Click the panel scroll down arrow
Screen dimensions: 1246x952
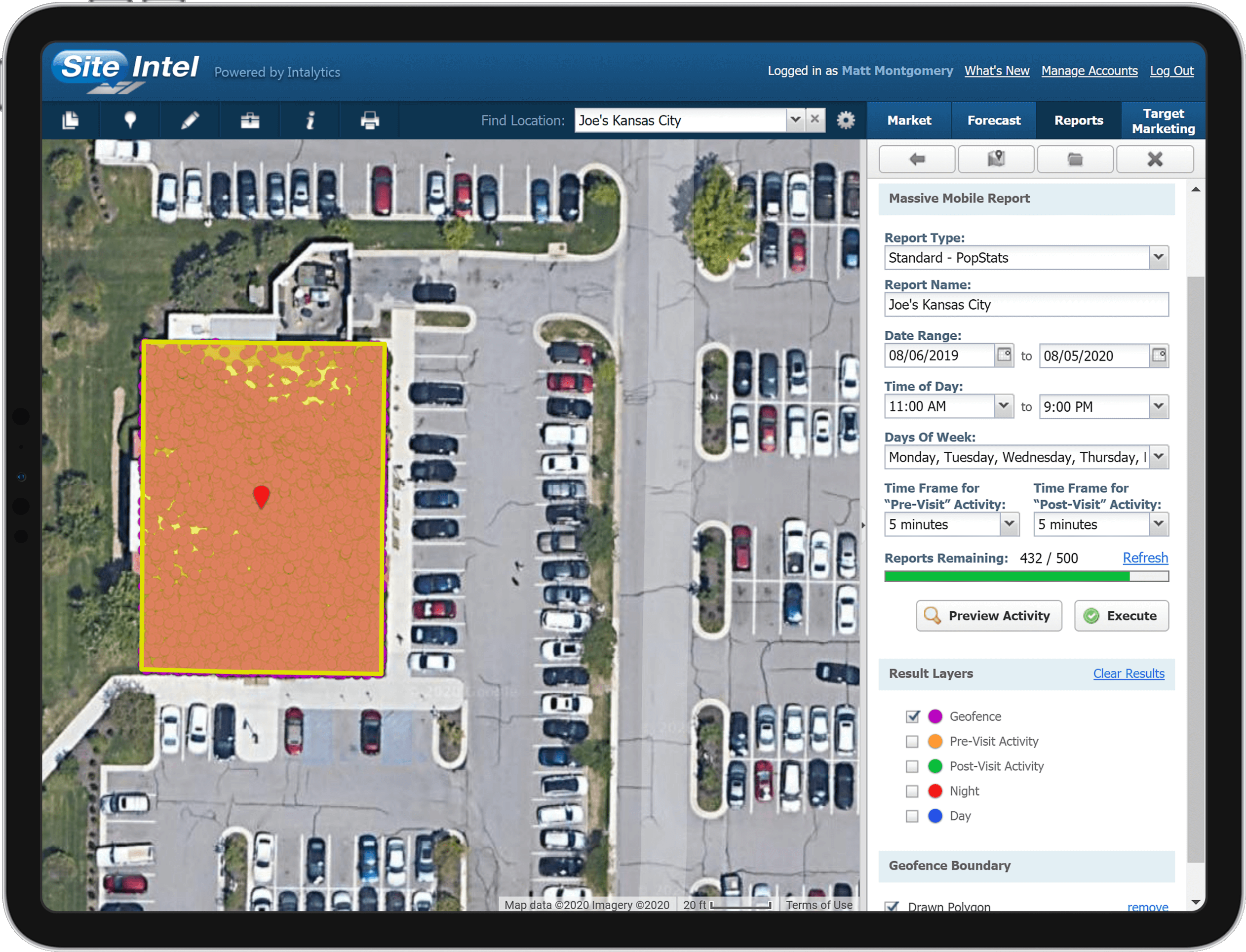coord(1196,902)
